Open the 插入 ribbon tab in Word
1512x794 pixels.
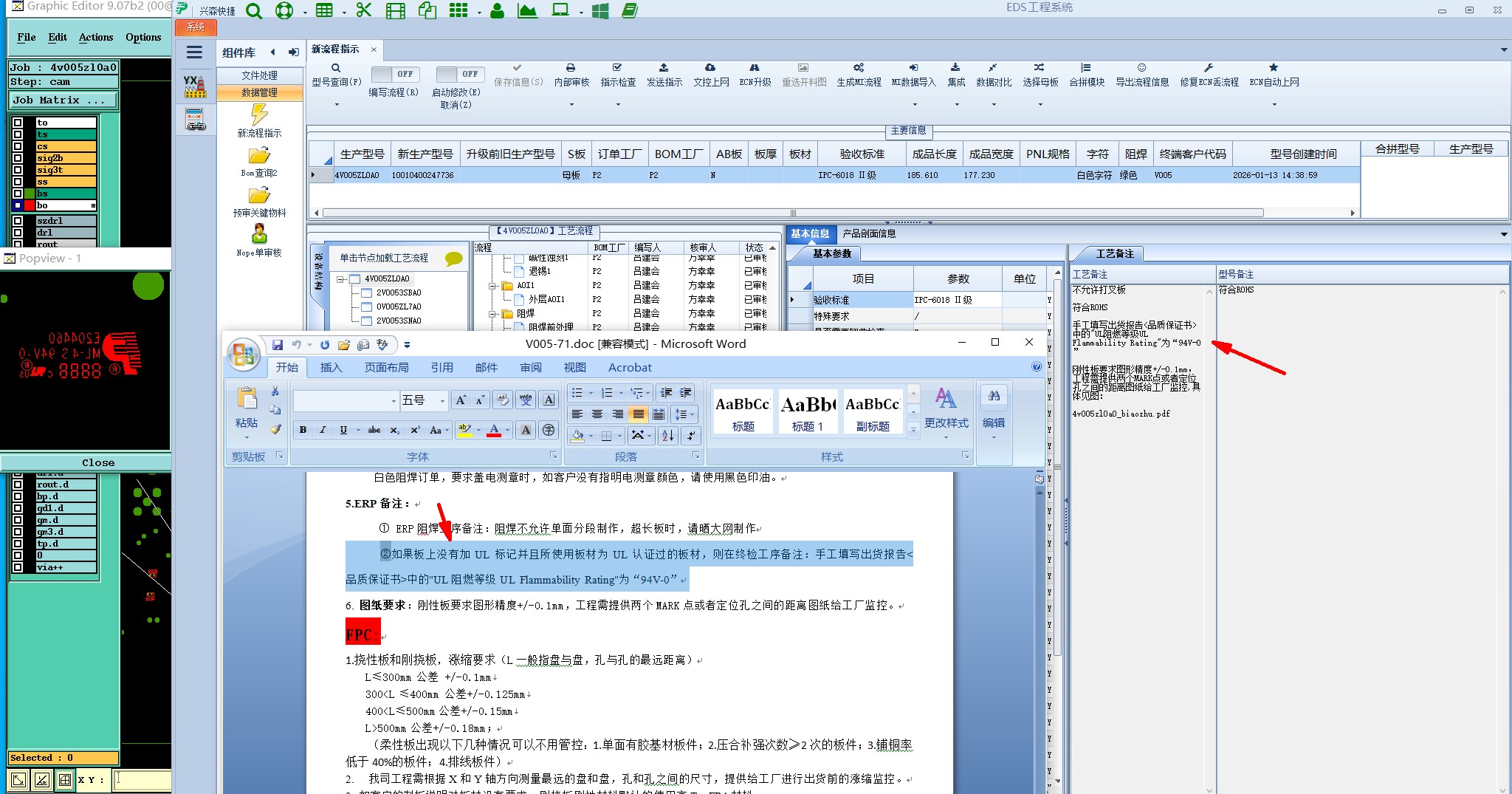pyautogui.click(x=331, y=367)
